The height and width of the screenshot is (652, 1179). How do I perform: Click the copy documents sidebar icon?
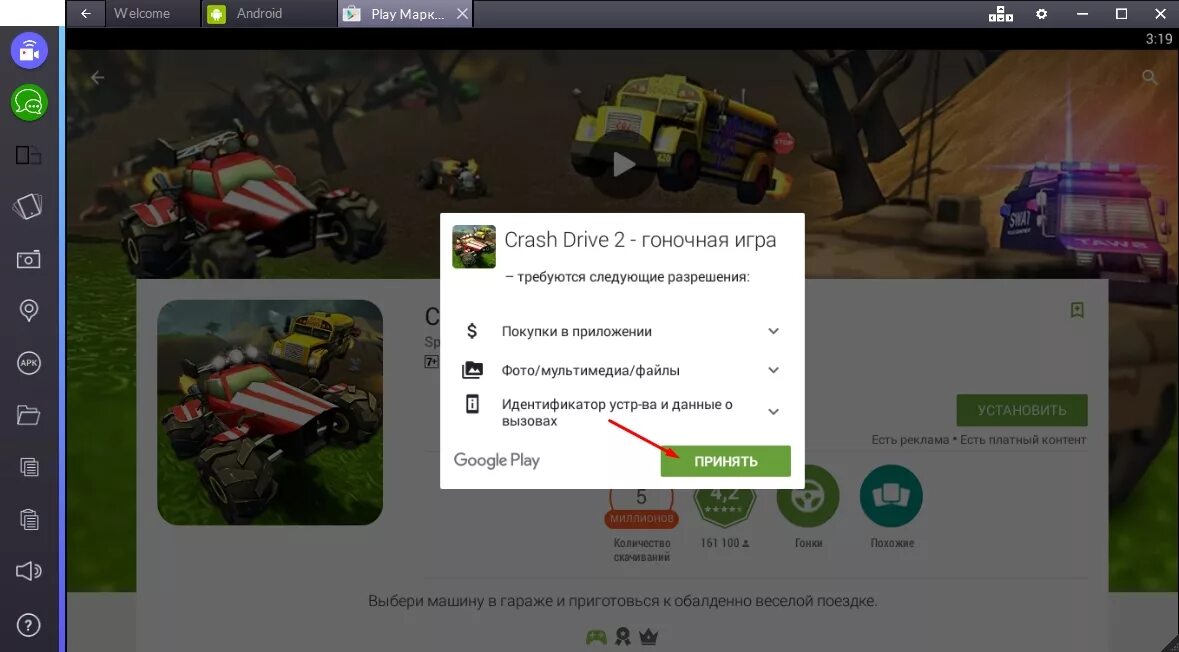[29, 467]
